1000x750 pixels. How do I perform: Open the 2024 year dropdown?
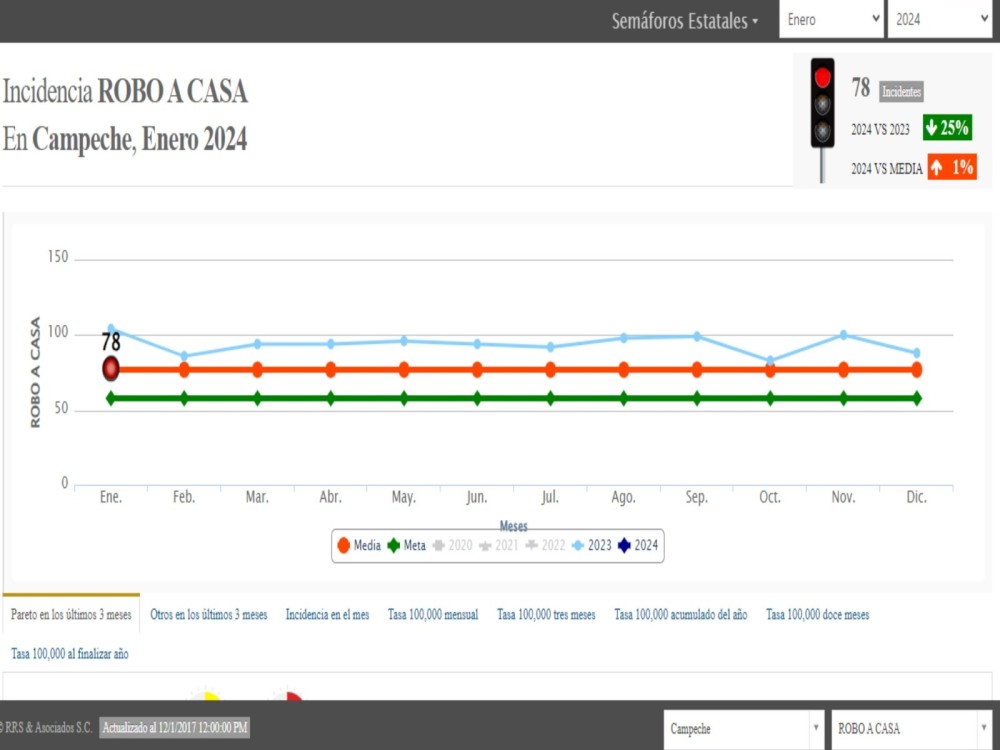[x=938, y=20]
